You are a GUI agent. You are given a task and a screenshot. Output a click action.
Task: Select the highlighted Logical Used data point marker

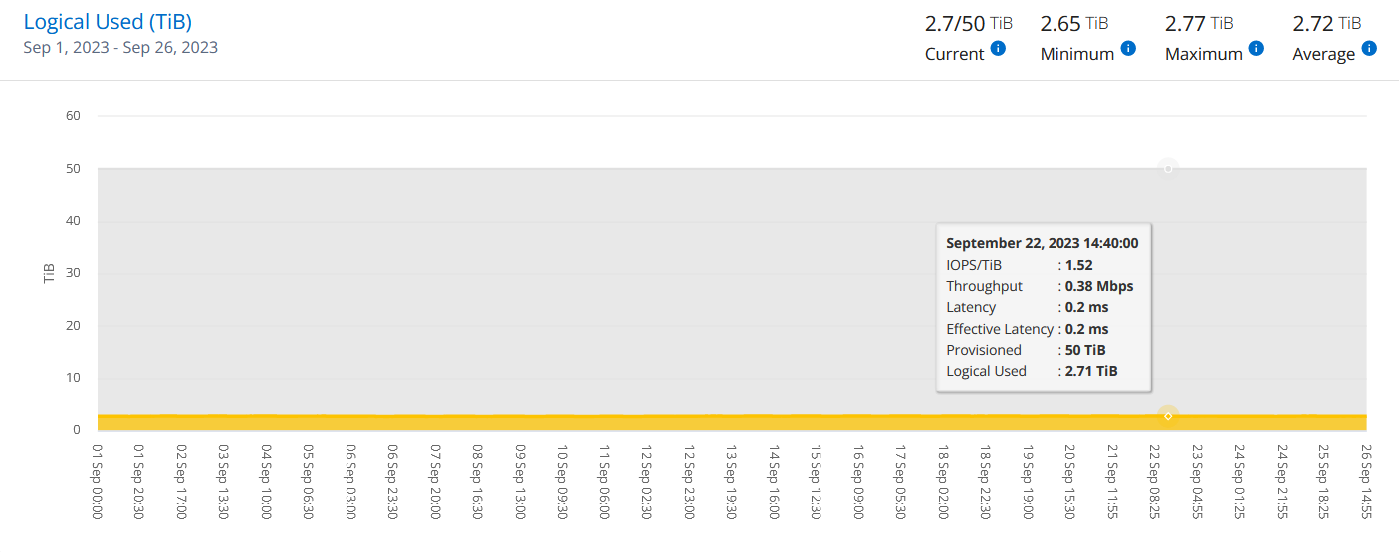[1168, 415]
